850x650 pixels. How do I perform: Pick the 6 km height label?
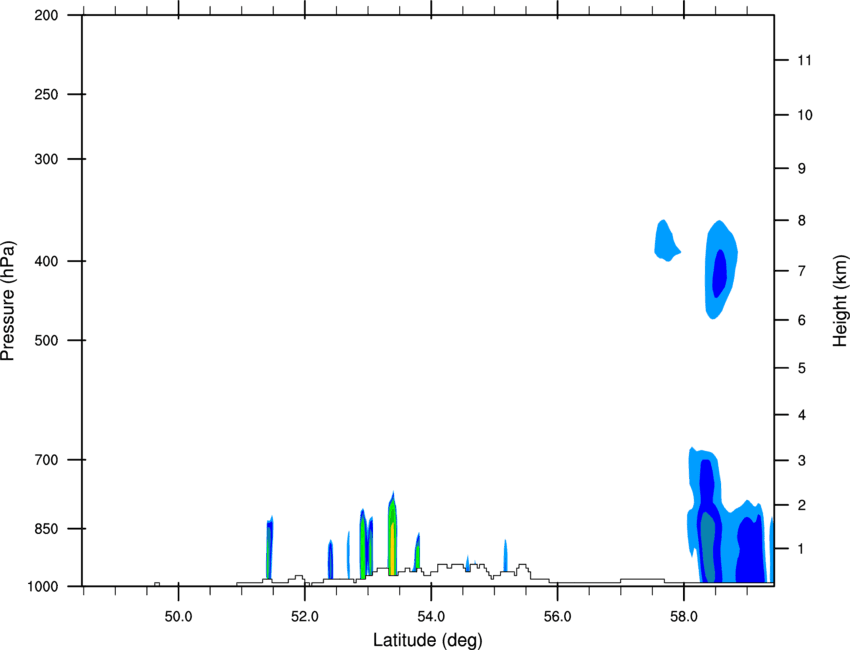(x=802, y=320)
